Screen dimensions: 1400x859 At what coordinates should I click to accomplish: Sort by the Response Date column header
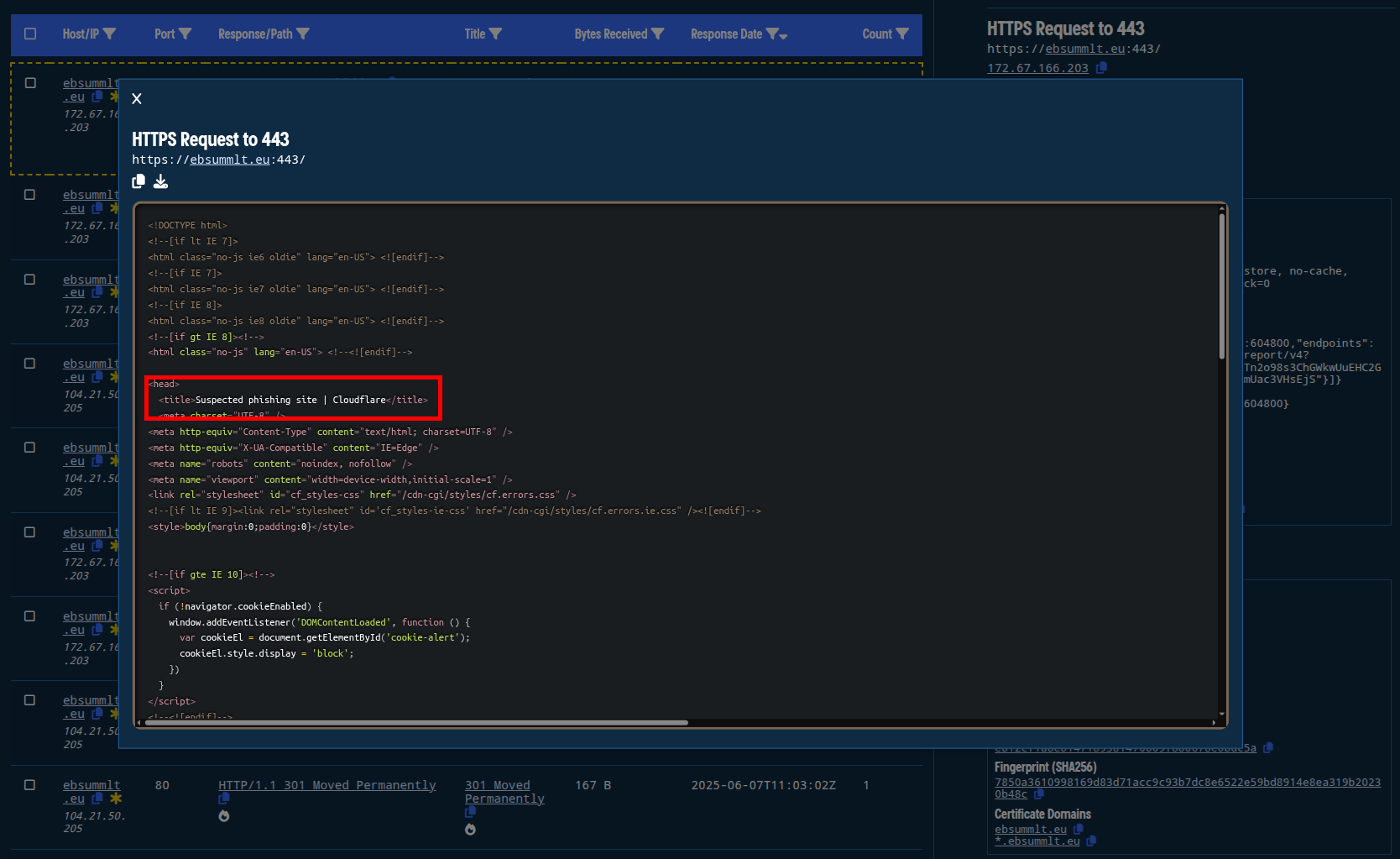point(726,34)
